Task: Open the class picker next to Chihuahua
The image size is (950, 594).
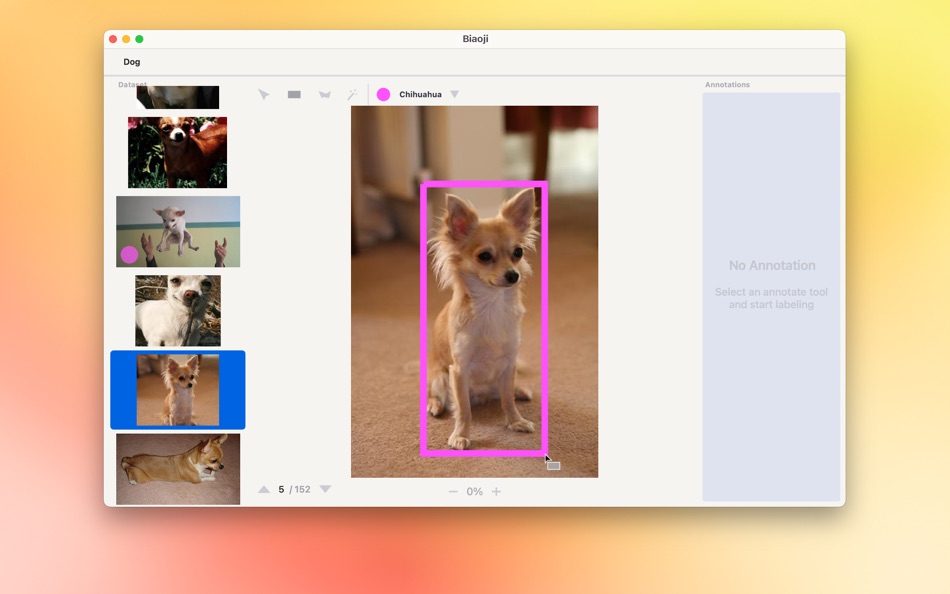Action: [x=455, y=93]
